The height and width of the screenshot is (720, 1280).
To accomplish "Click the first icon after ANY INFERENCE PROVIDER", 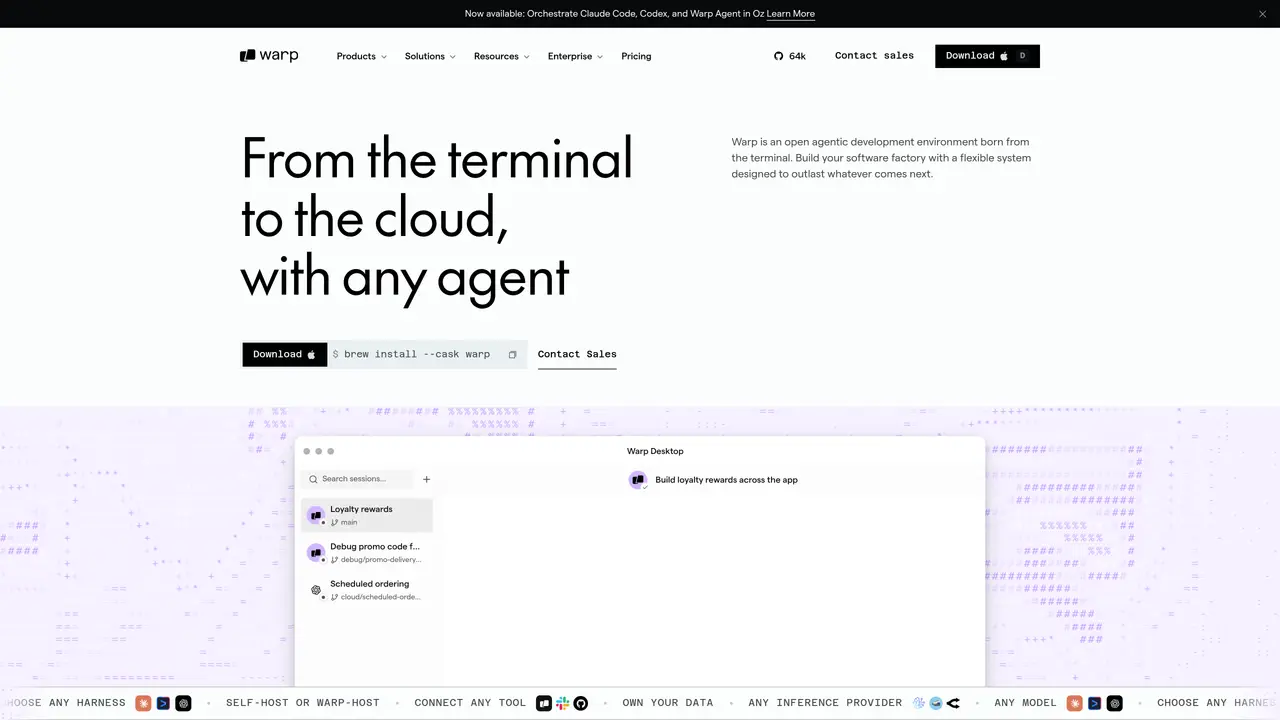I will coord(919,703).
